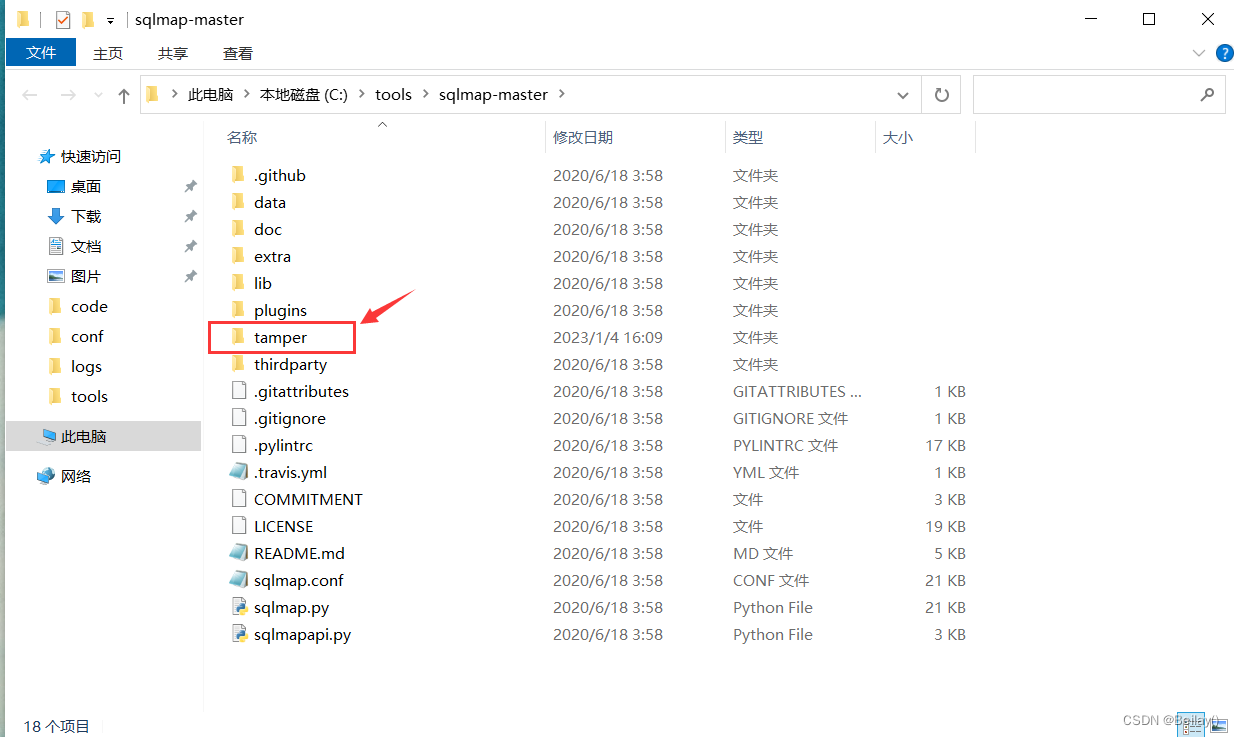The width and height of the screenshot is (1234, 737).
Task: Click tools in the address path
Action: [x=393, y=95]
